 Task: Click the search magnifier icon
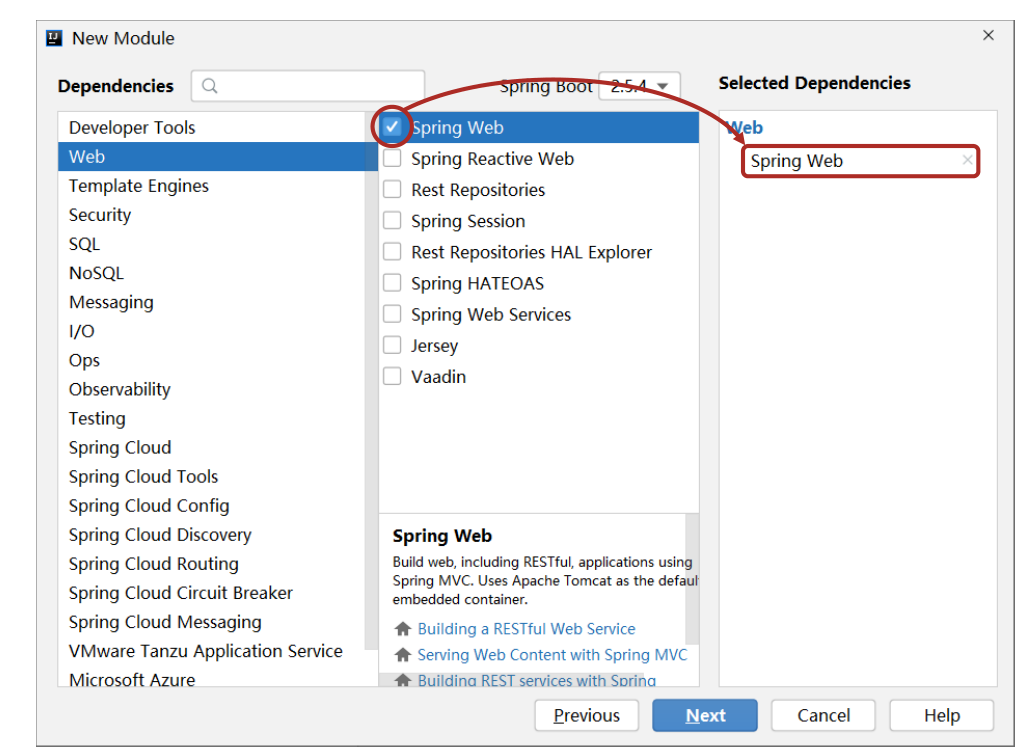pyautogui.click(x=210, y=86)
